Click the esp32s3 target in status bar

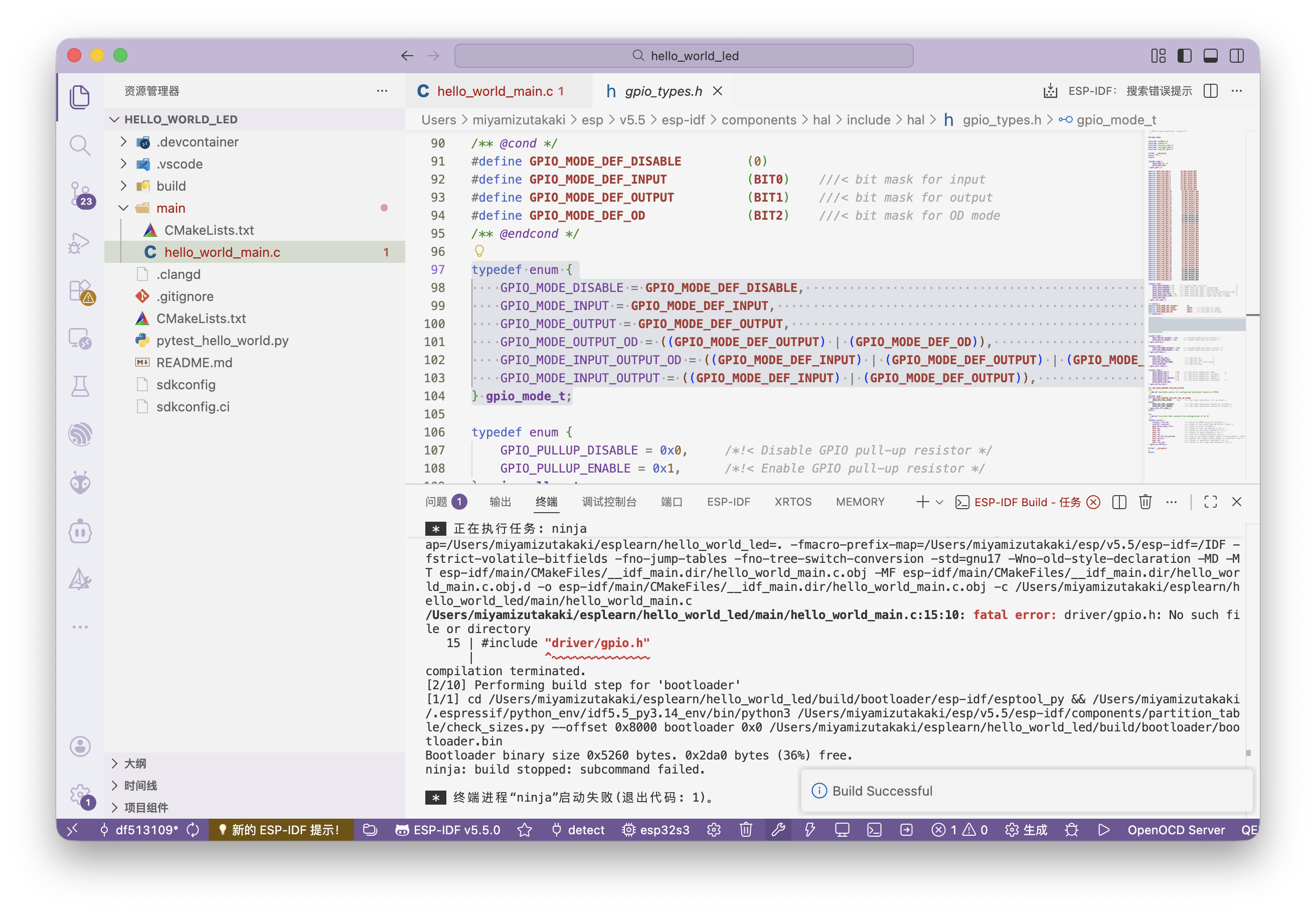point(655,830)
